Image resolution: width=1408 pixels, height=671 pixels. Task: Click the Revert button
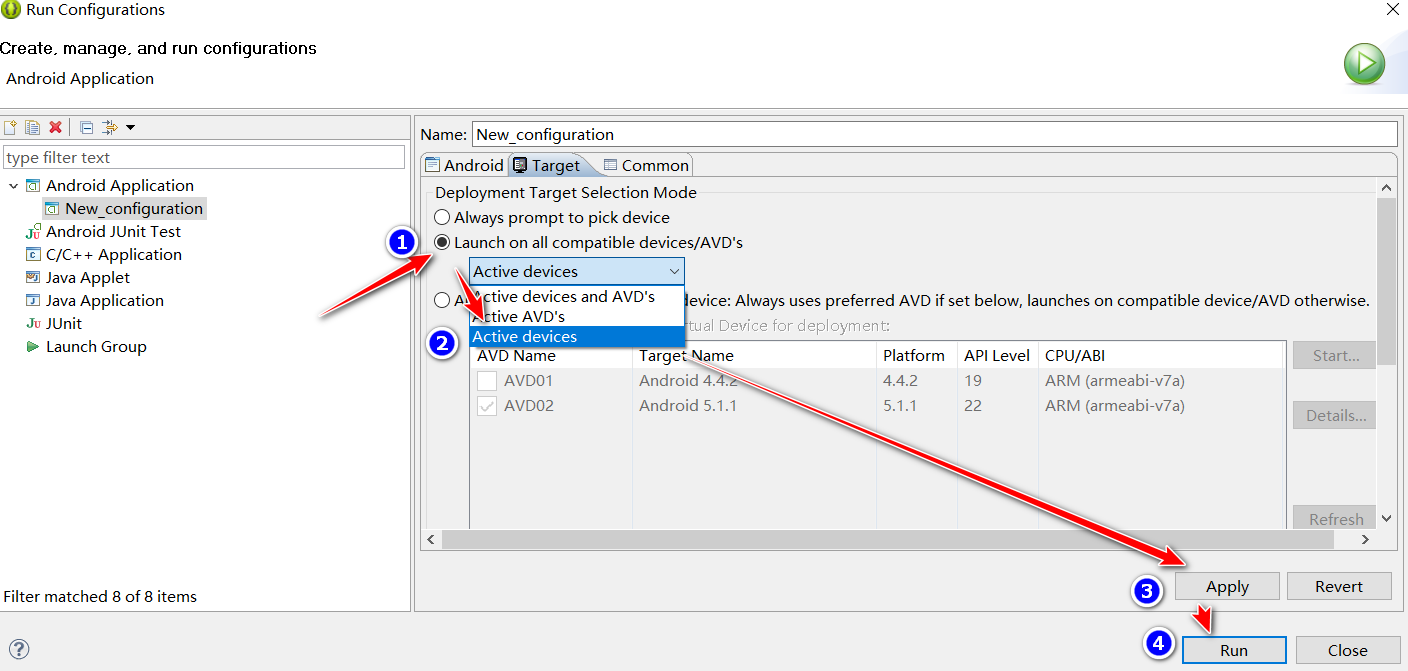1339,587
